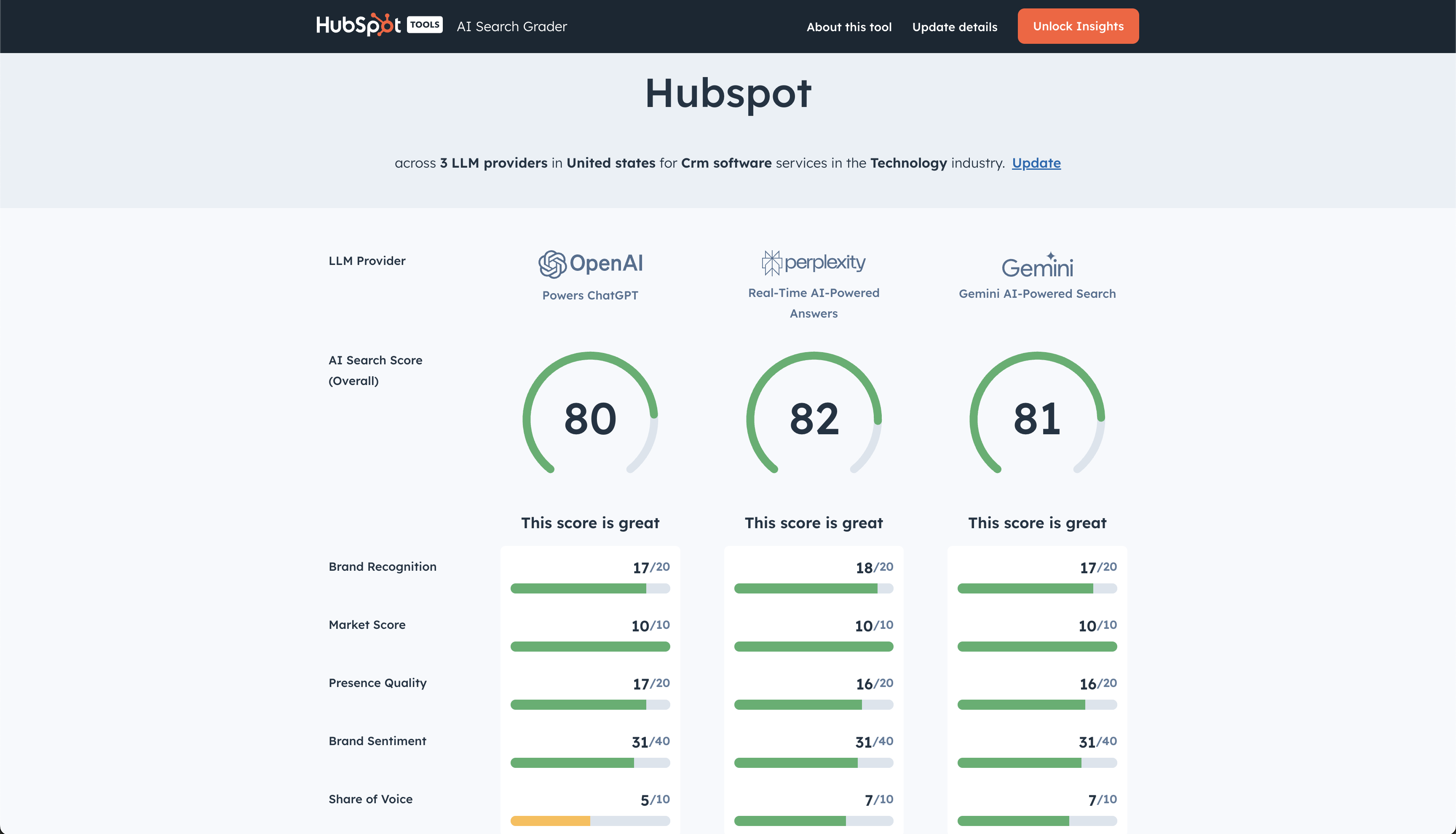Click the Market Score row label

(367, 625)
